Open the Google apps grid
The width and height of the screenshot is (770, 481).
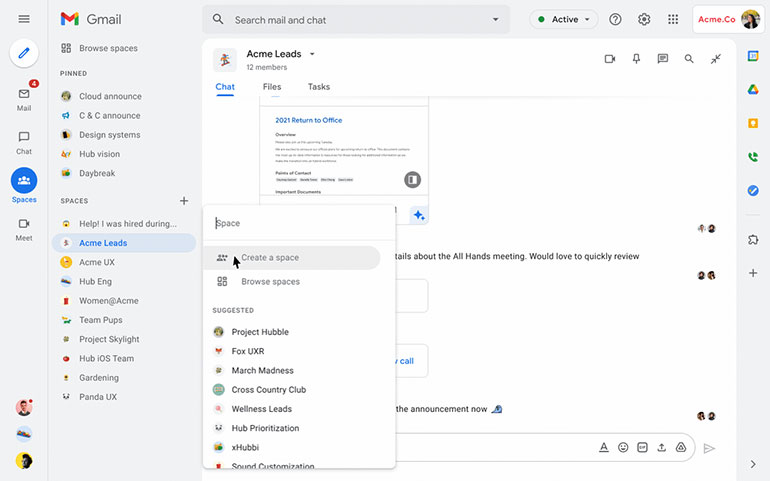tap(673, 19)
